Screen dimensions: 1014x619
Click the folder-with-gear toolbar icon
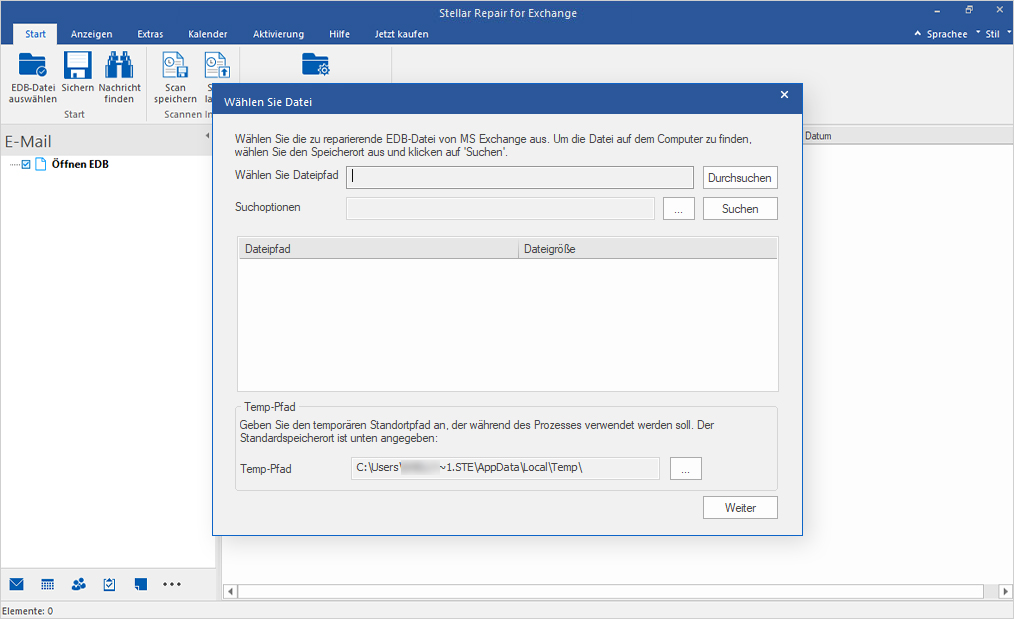click(316, 63)
